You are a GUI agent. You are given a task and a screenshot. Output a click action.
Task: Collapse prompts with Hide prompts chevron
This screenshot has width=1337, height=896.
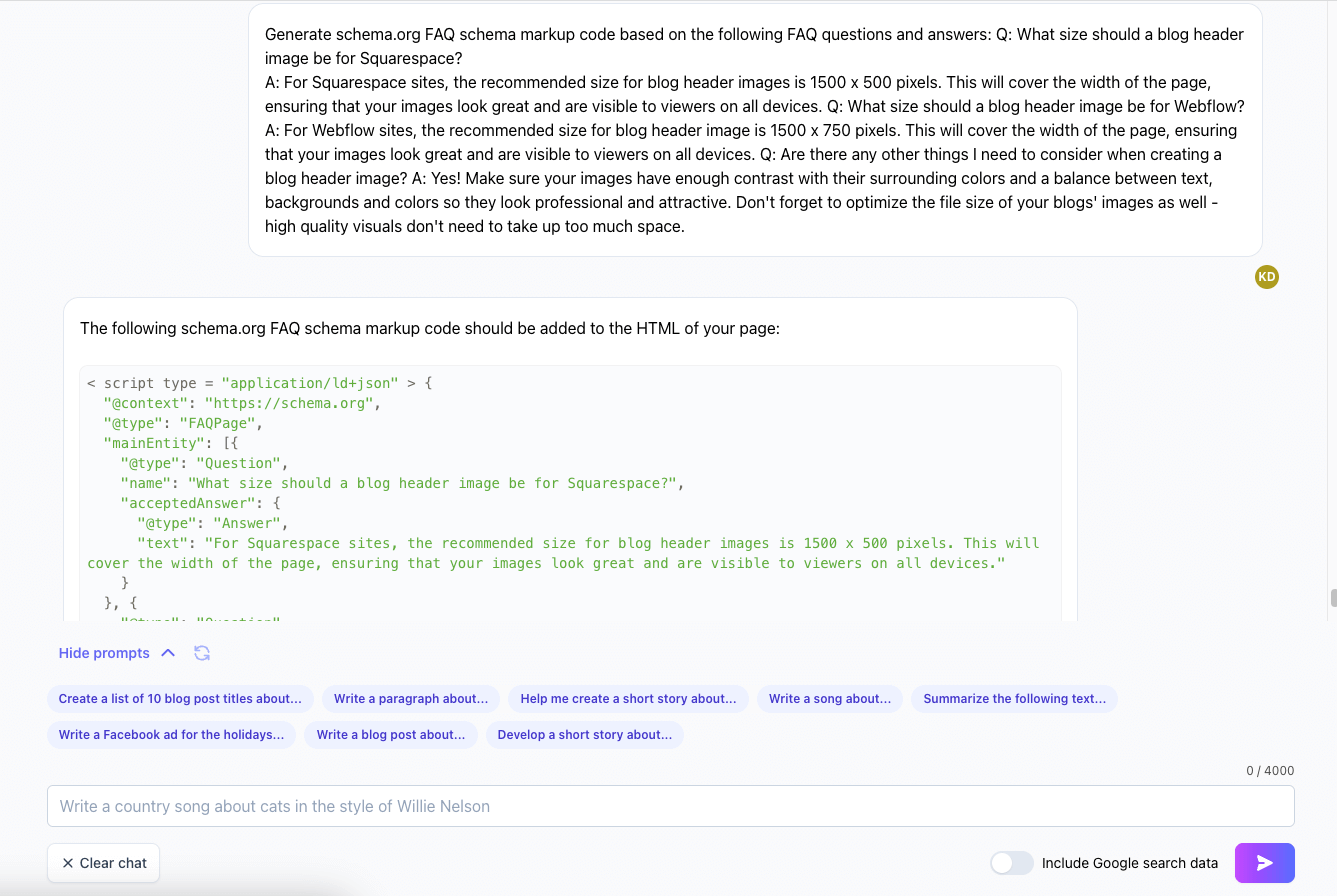[168, 653]
